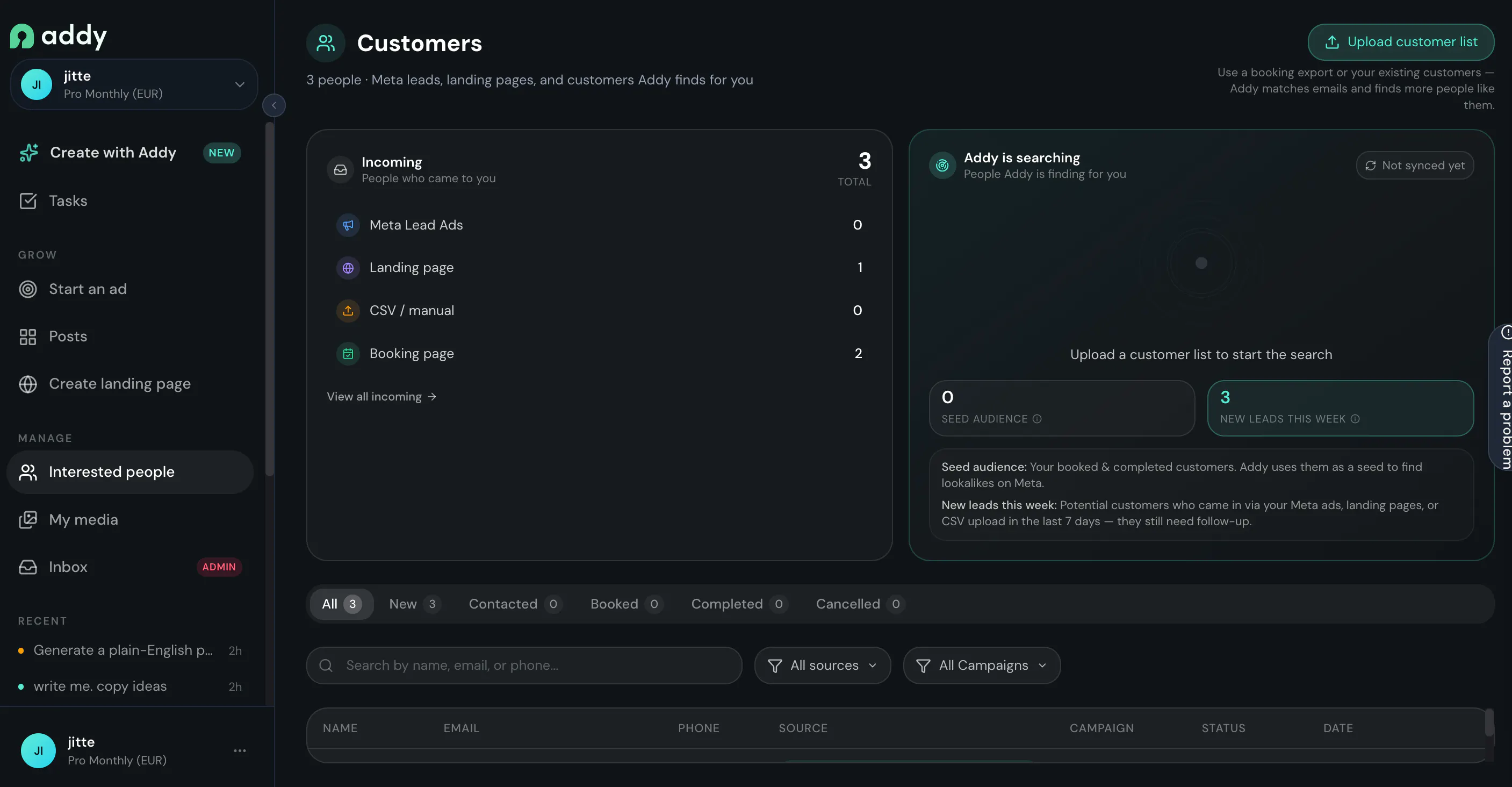
Task: Click Upload customer list button
Action: click(x=1401, y=42)
